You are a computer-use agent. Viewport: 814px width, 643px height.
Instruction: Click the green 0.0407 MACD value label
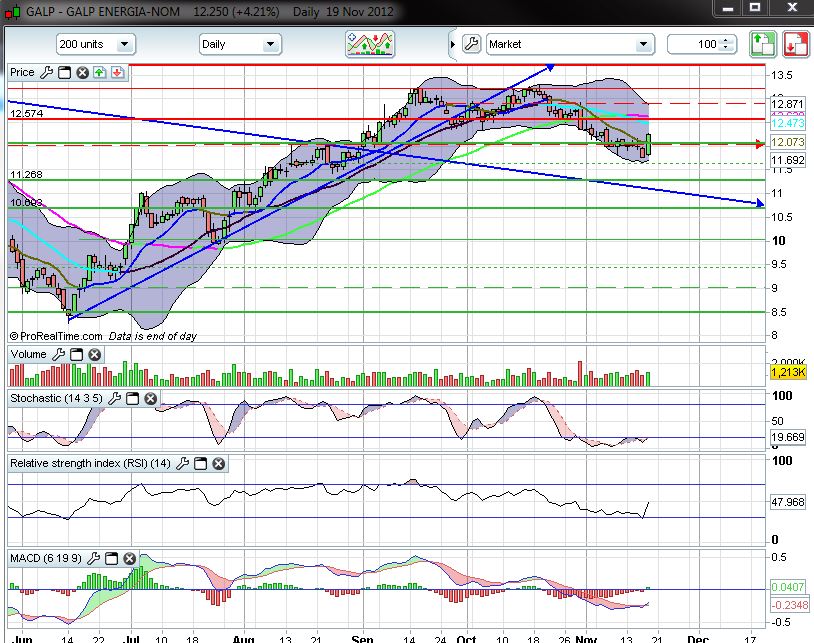(788, 587)
